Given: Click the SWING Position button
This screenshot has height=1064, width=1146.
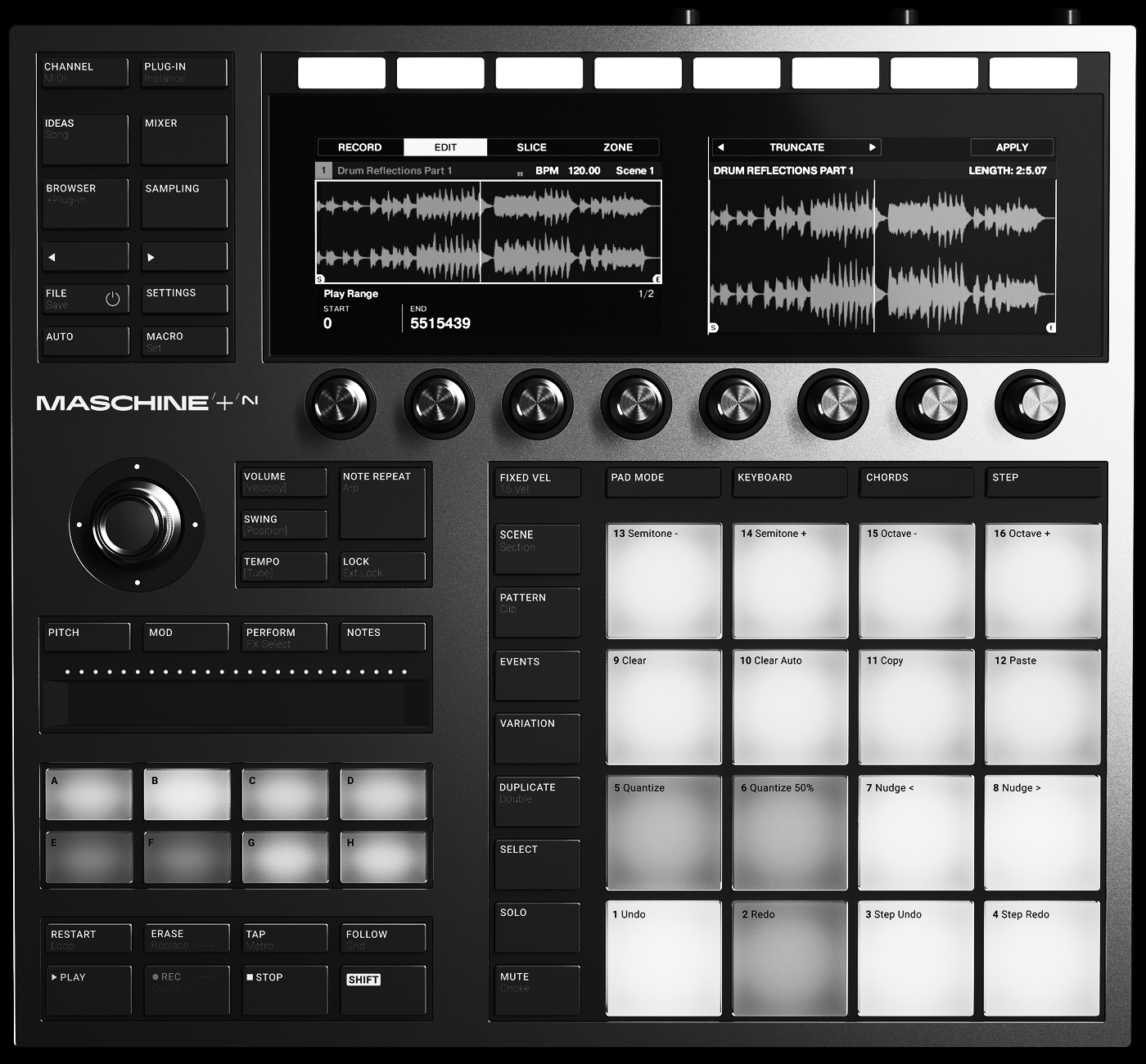Looking at the screenshot, I should click(x=284, y=524).
